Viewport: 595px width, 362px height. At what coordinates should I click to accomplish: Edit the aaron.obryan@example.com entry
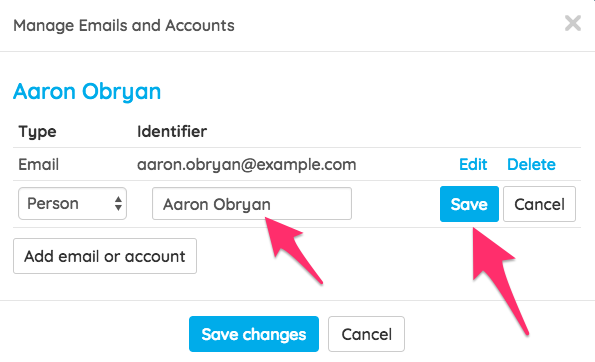coord(473,164)
